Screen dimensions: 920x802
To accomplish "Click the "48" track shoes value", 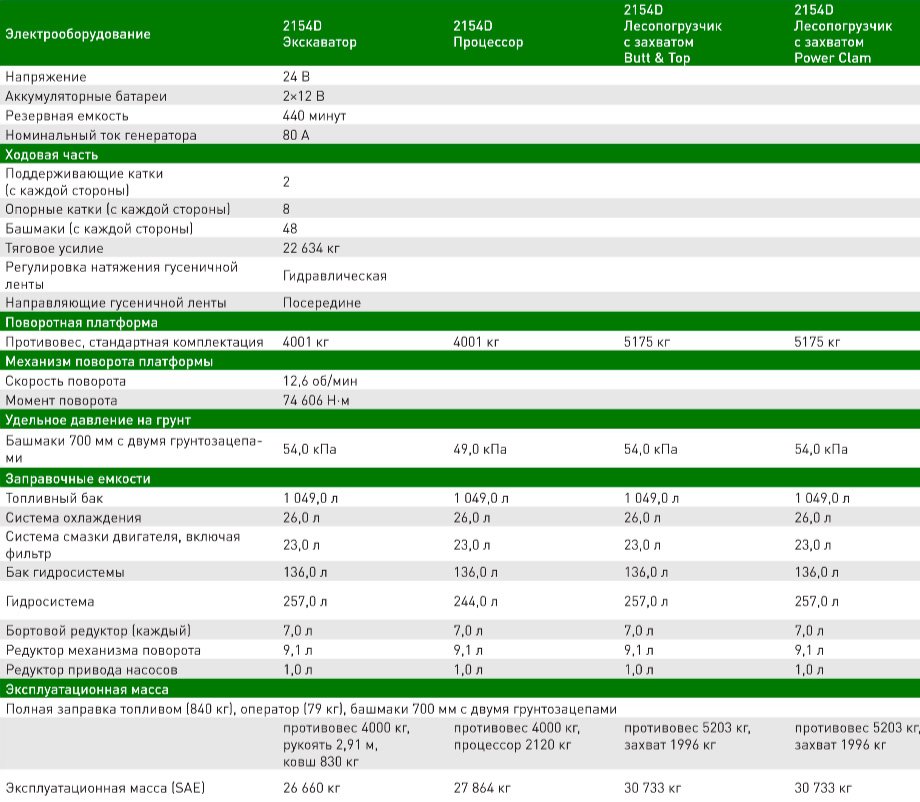I will pyautogui.click(x=290, y=229).
